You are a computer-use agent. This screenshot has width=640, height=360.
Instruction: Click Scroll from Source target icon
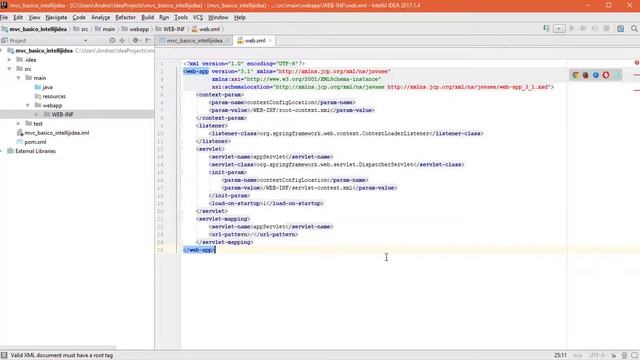click(x=112, y=40)
